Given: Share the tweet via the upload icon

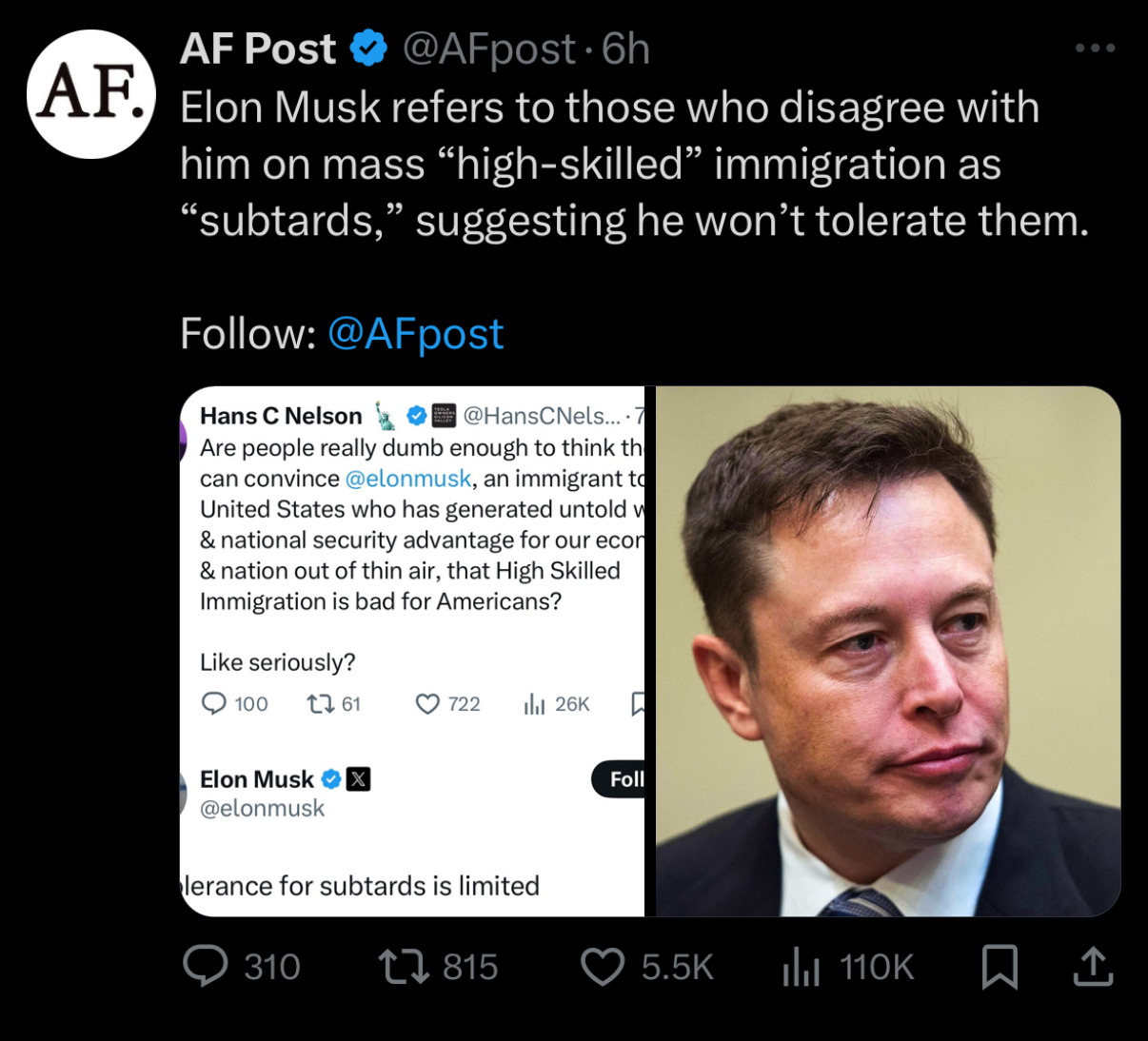Looking at the screenshot, I should click(x=1093, y=967).
